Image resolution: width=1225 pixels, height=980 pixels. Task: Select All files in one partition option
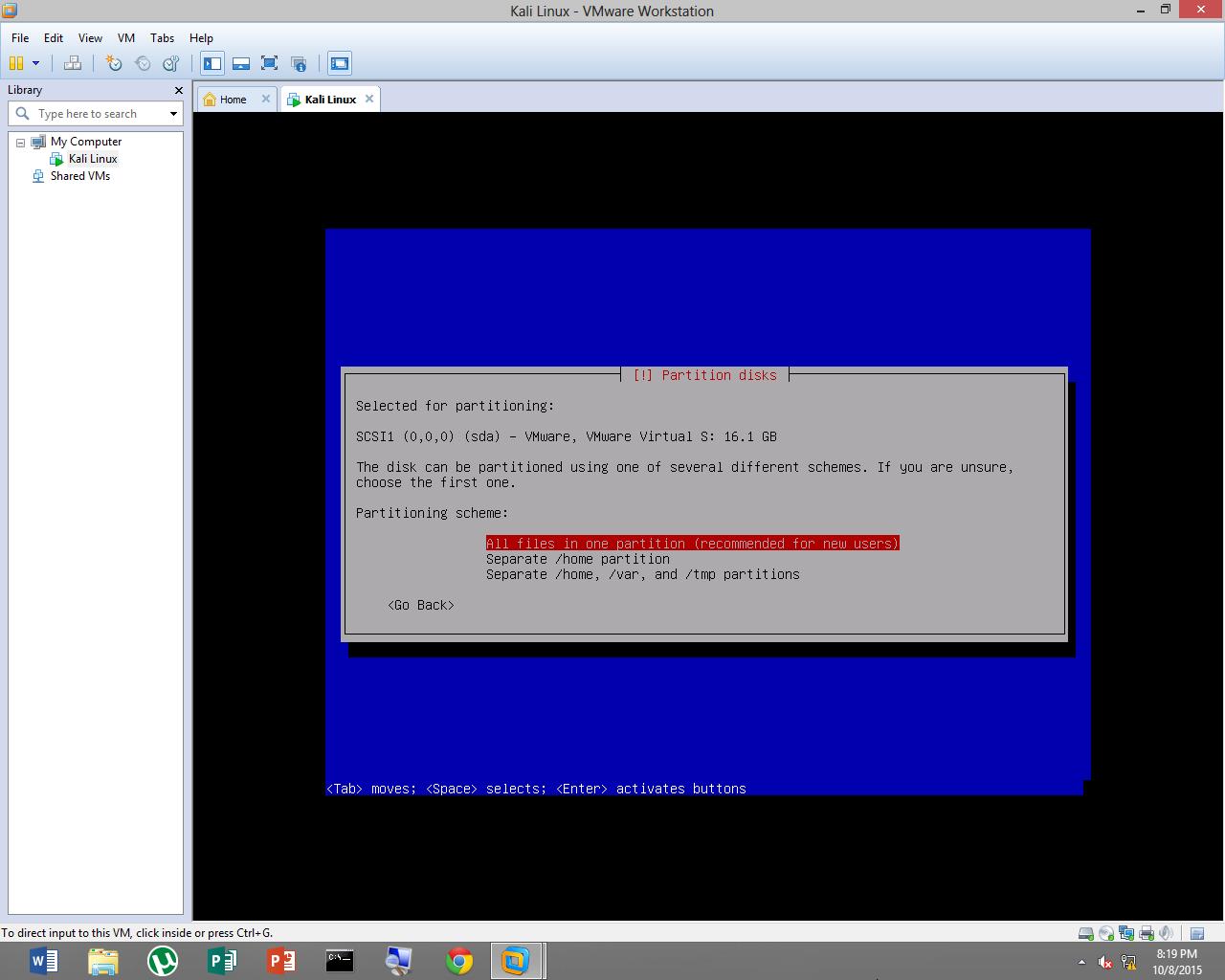[x=693, y=544]
